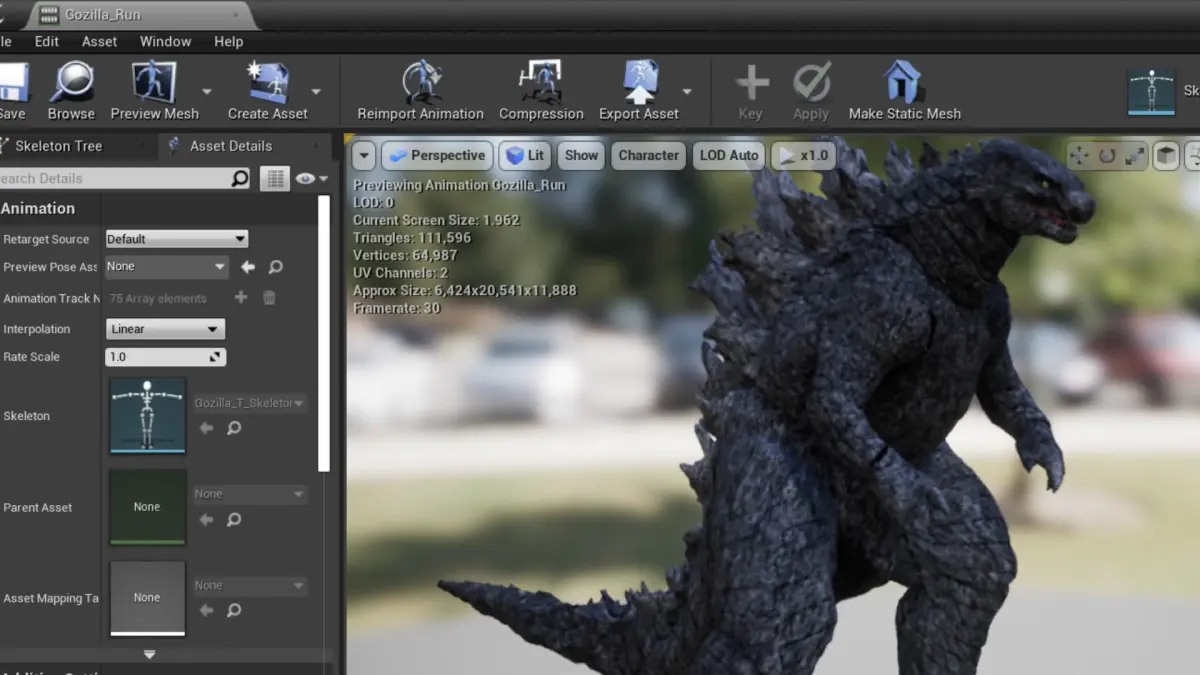Click the Parent Asset use-selected arrow
1200x675 pixels.
[207, 520]
